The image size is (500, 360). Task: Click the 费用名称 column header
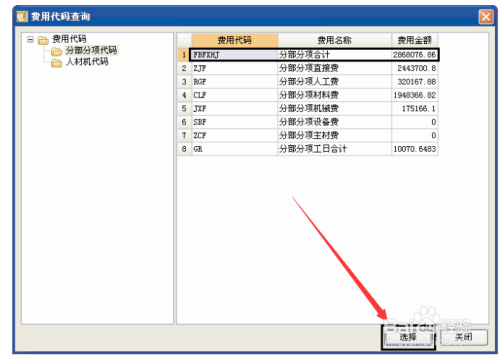(335, 41)
